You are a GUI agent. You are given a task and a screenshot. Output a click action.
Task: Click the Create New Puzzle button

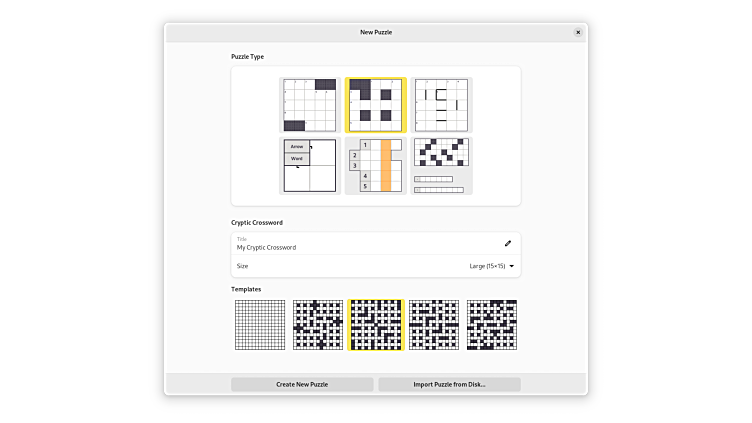302,384
